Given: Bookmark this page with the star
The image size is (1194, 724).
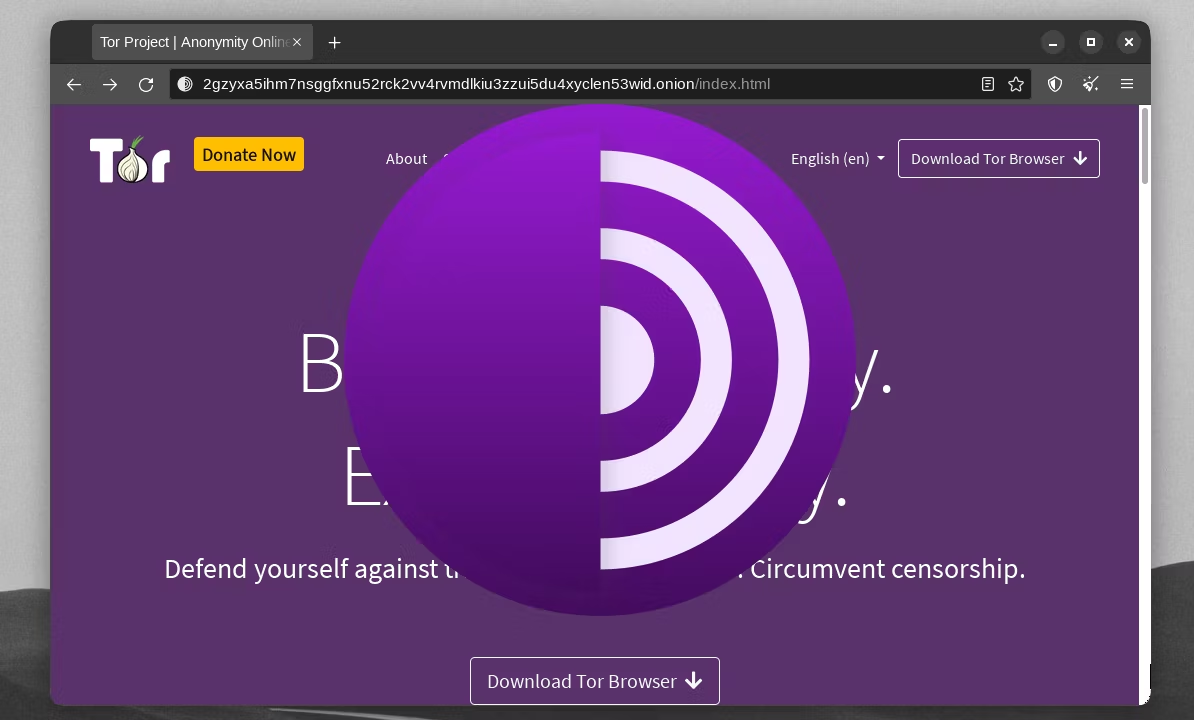Looking at the screenshot, I should click(1016, 85).
